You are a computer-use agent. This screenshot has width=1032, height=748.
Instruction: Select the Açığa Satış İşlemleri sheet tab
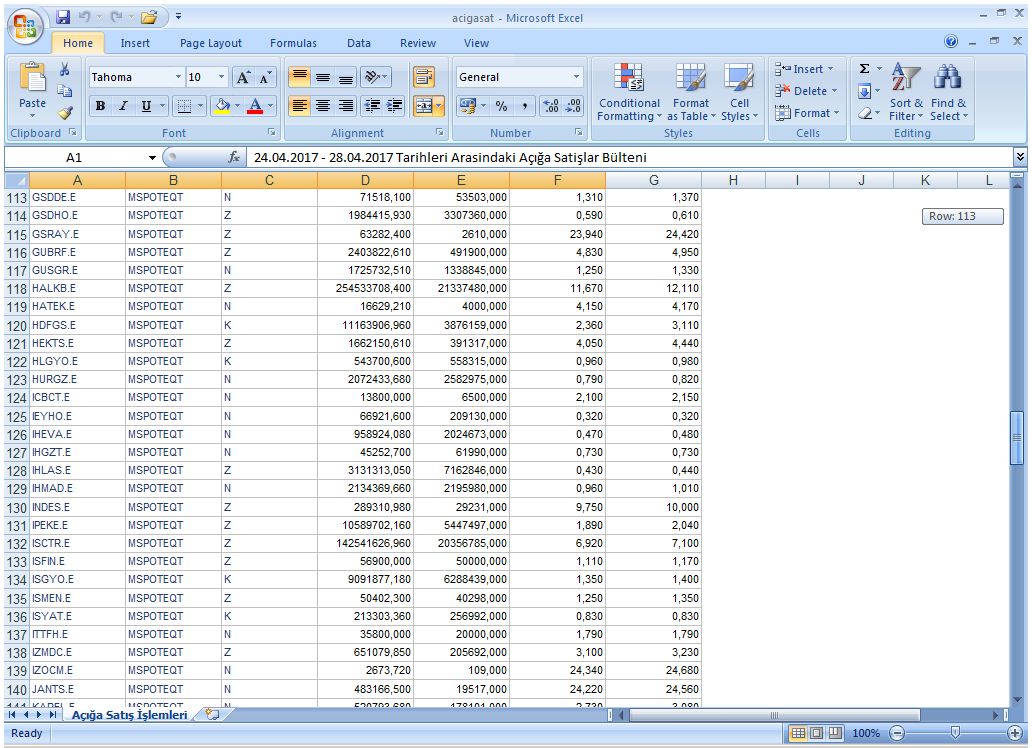pyautogui.click(x=130, y=715)
